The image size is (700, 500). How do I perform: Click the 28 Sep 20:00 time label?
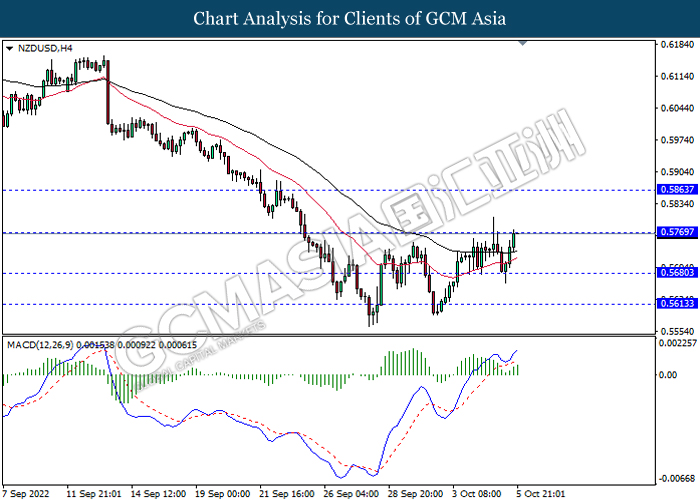pos(415,494)
